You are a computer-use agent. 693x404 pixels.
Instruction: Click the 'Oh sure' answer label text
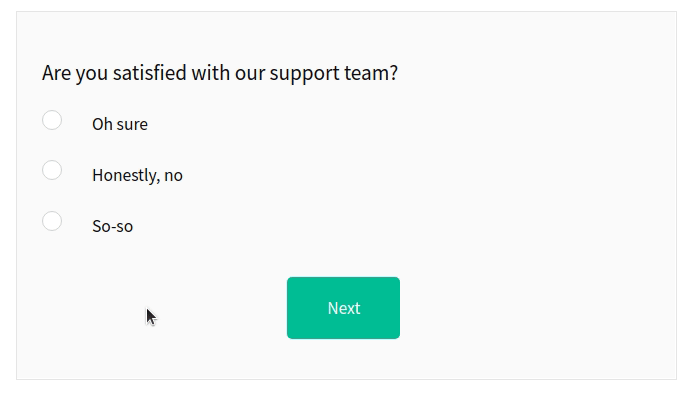[120, 124]
